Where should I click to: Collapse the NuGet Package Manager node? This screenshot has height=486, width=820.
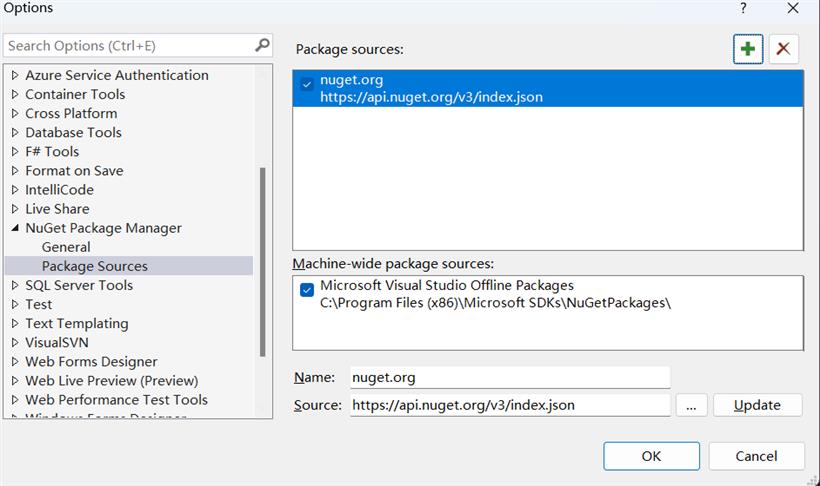coord(15,228)
